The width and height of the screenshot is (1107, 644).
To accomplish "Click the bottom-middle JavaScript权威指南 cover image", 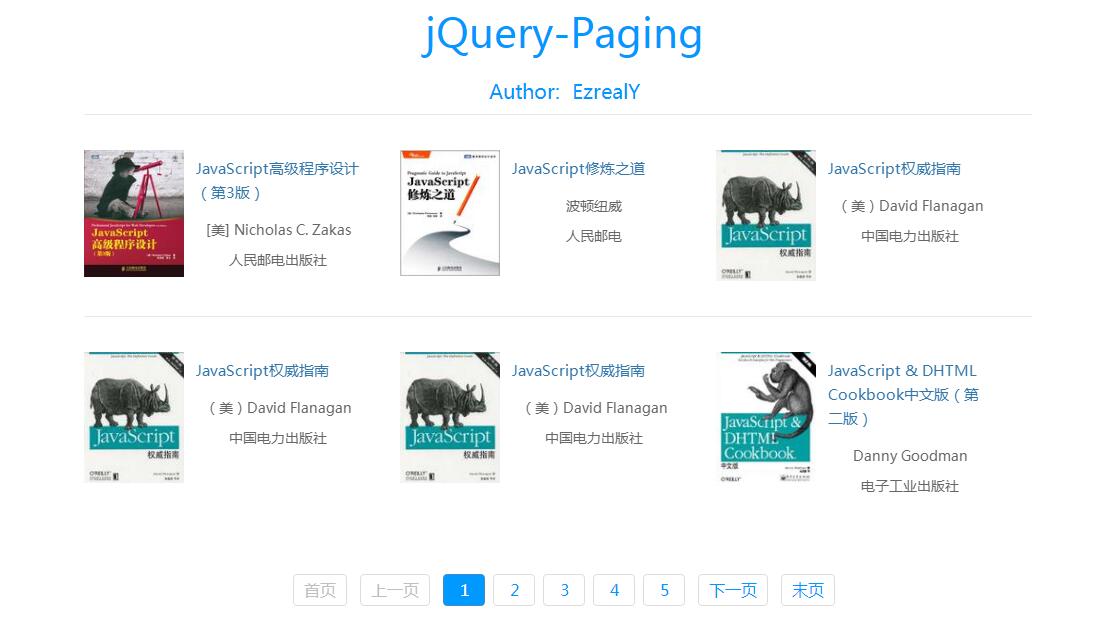I will pos(449,417).
